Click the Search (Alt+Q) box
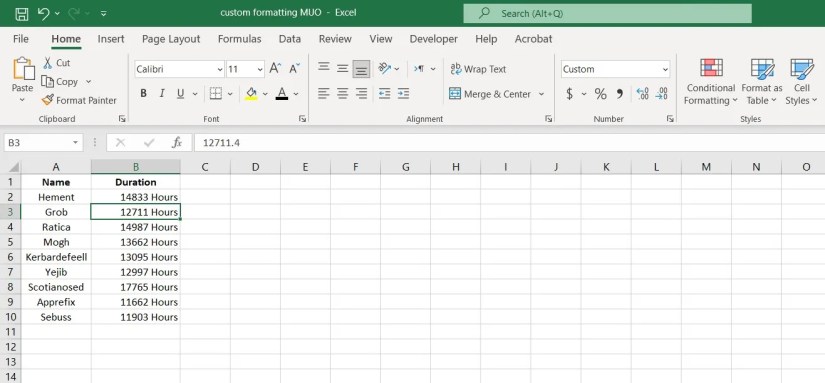 [607, 14]
